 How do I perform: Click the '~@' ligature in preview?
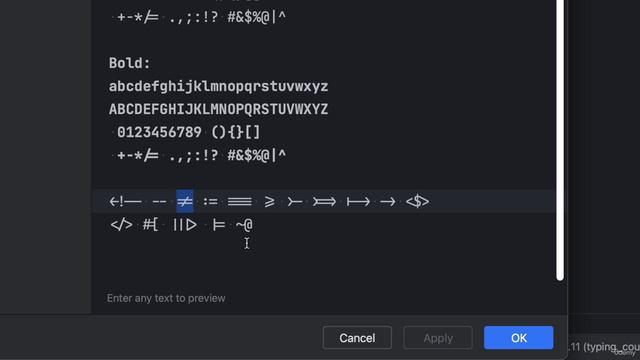(x=244, y=224)
